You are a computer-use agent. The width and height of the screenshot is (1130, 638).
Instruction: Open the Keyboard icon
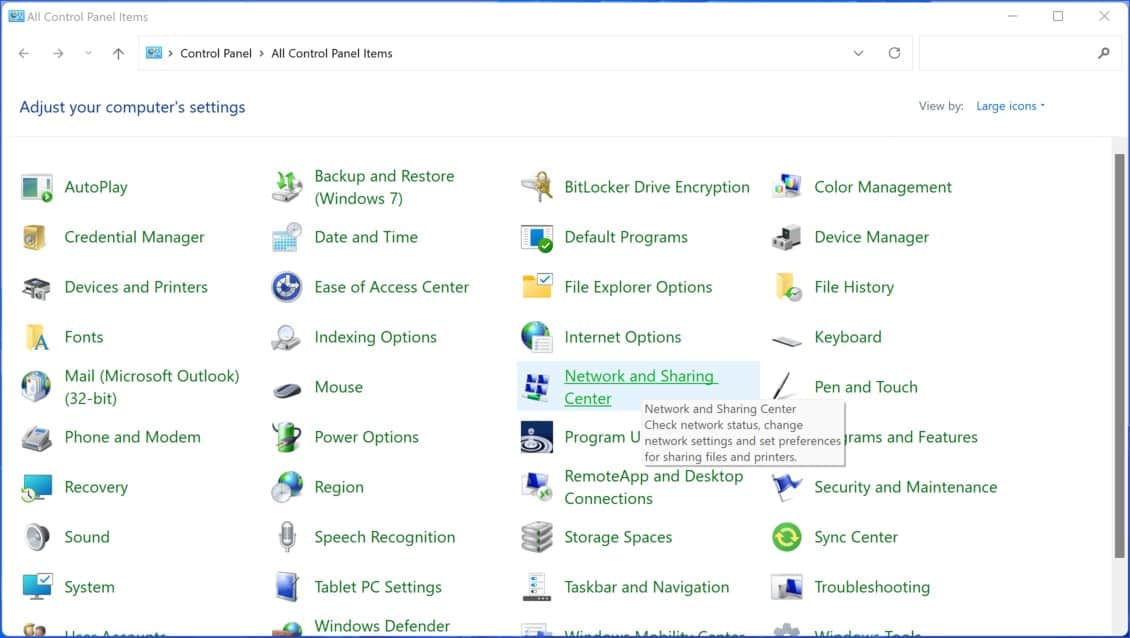click(787, 340)
